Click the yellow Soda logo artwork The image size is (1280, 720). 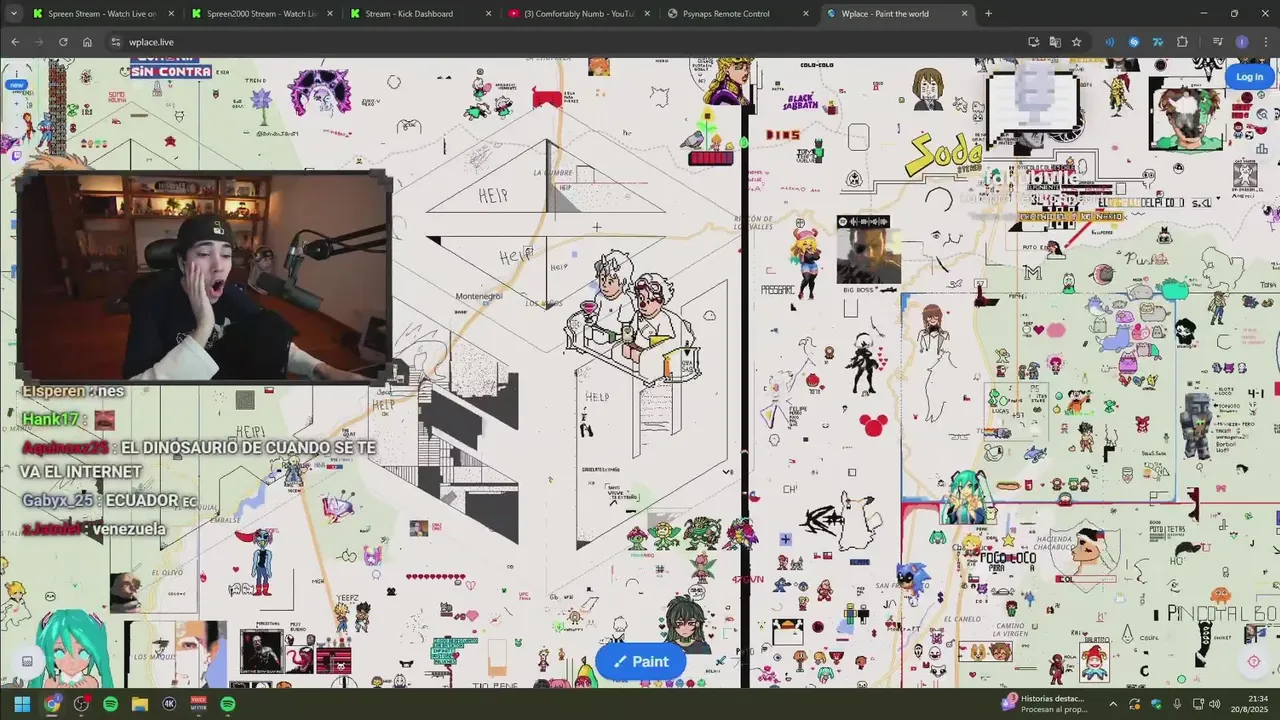click(x=944, y=155)
